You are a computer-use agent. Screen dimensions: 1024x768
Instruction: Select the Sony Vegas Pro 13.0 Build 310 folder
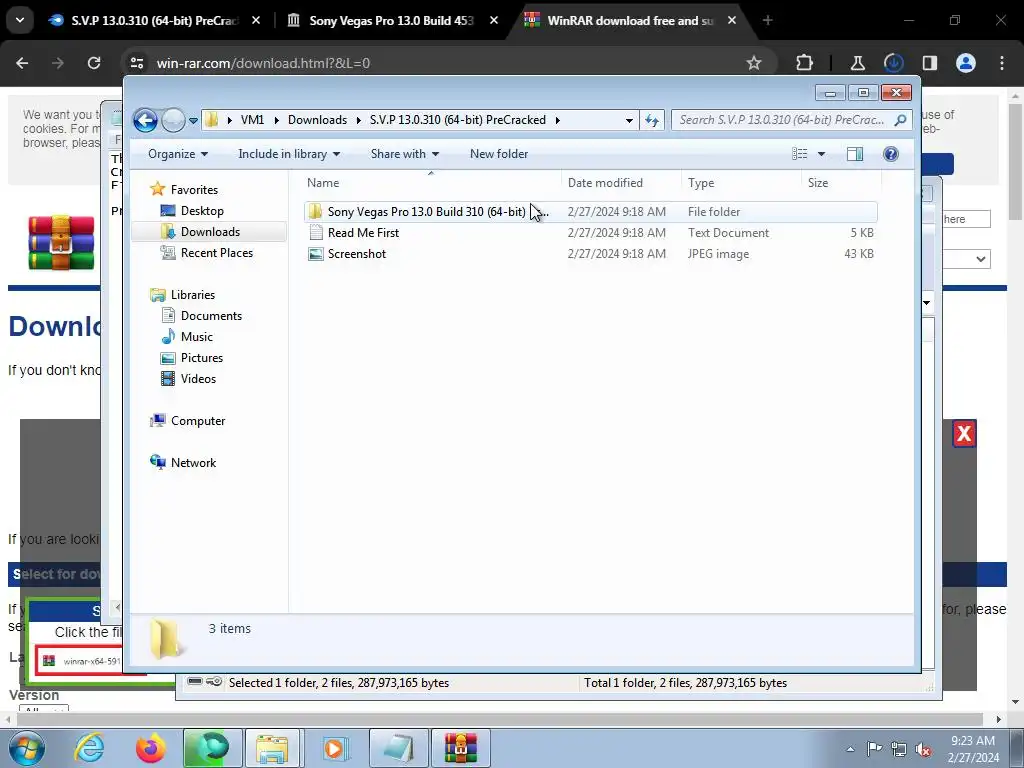(x=590, y=212)
